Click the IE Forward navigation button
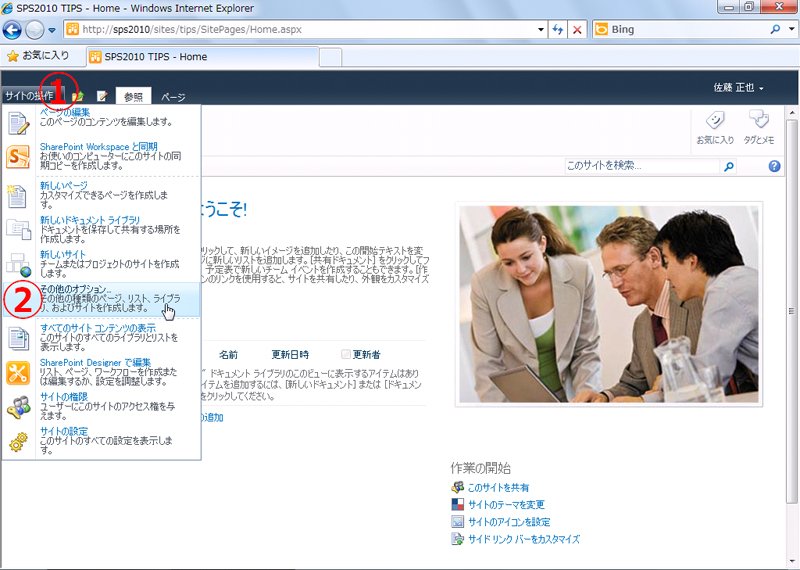This screenshot has height=570, width=800. (35, 30)
